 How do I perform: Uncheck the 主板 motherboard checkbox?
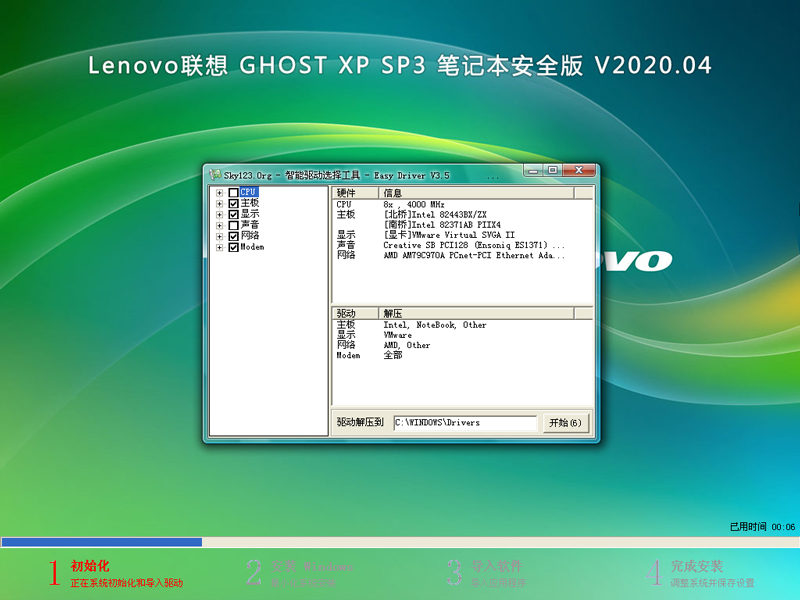coord(234,204)
